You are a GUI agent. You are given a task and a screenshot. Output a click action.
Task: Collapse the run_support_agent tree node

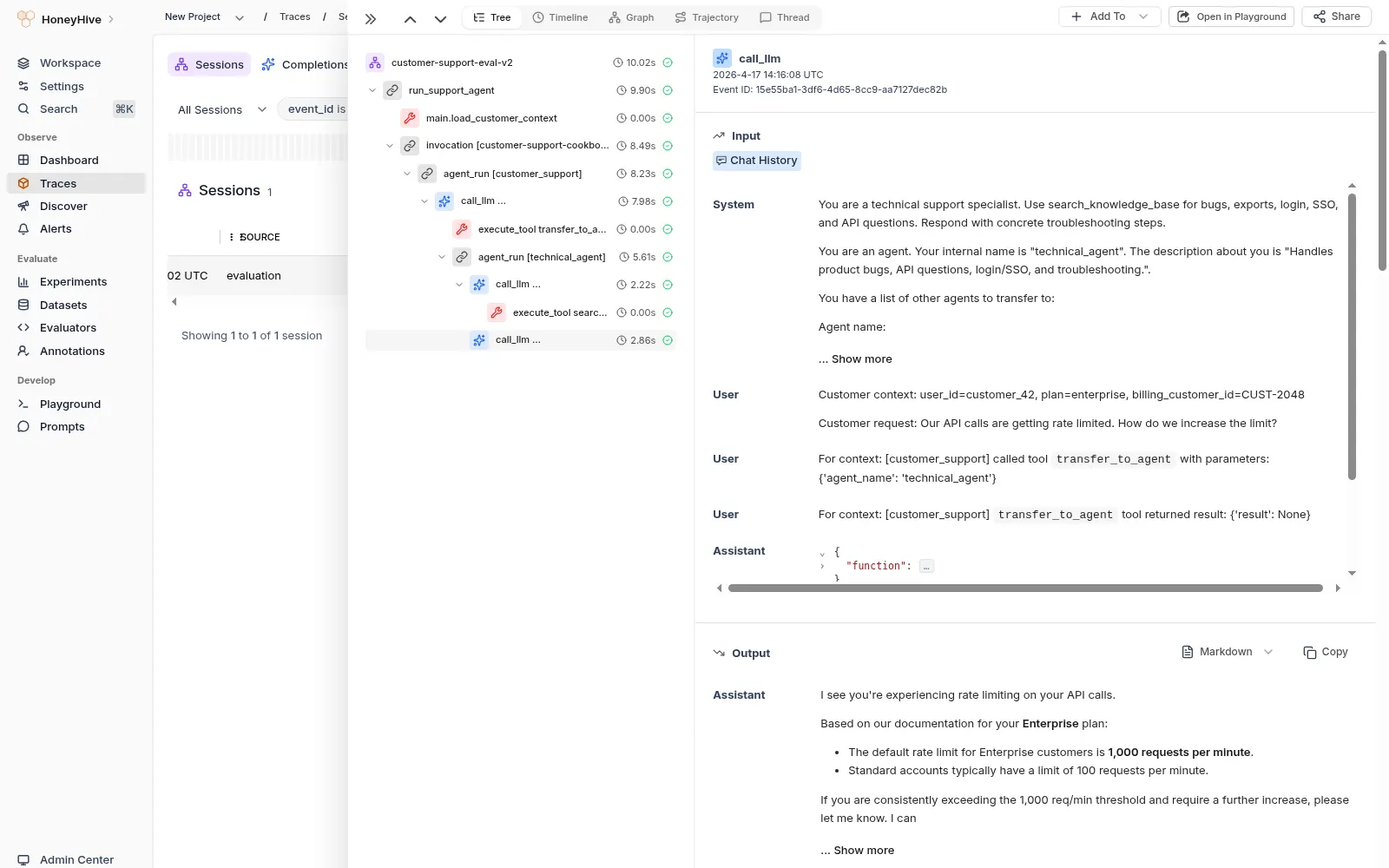coord(372,90)
